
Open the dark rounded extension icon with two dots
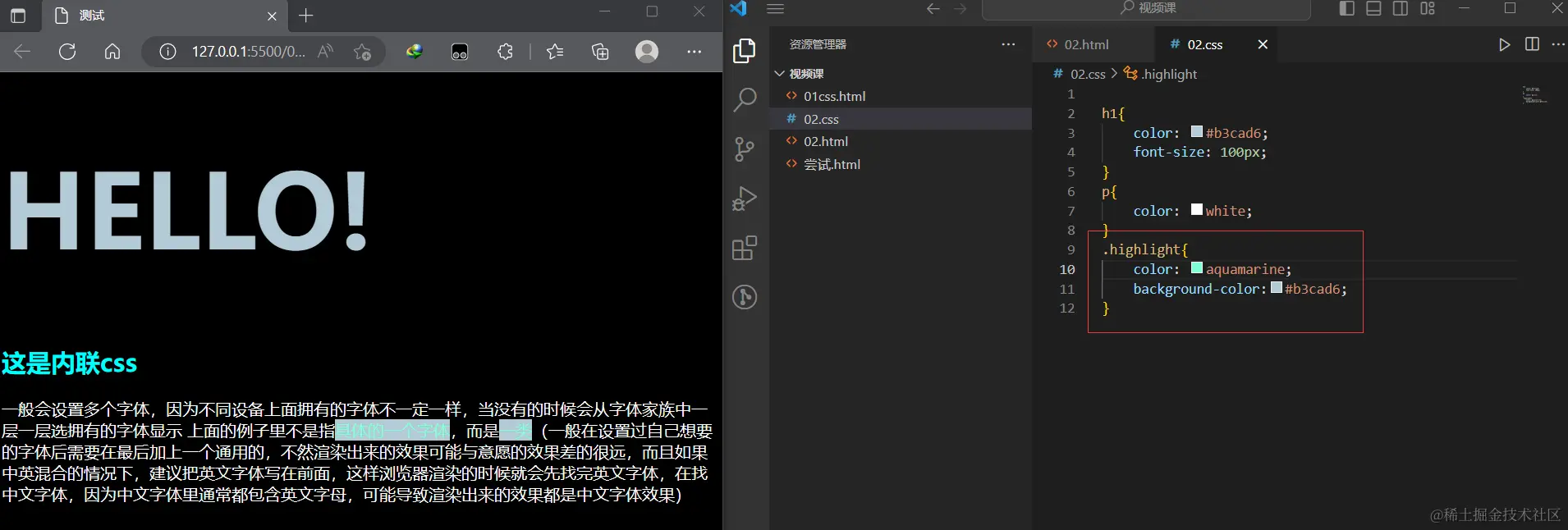pos(460,52)
